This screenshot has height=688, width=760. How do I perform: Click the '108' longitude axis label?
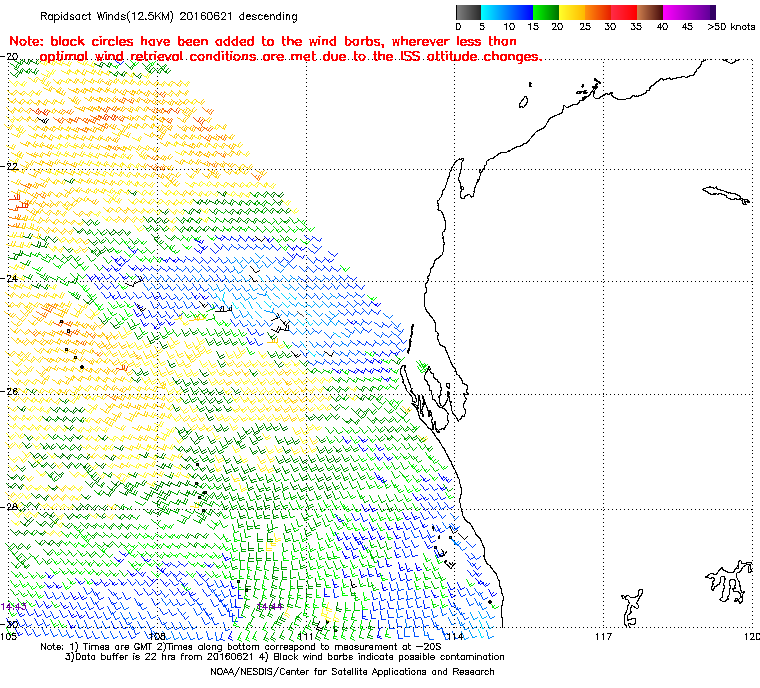(158, 636)
